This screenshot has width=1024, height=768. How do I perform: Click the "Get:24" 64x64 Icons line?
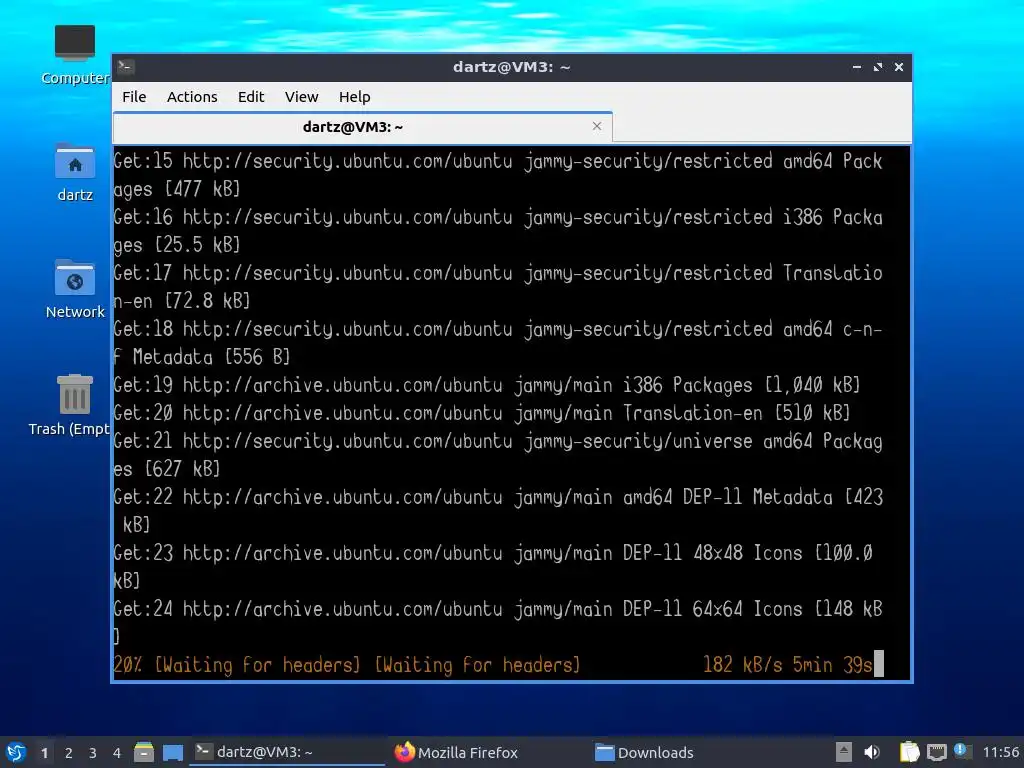(498, 623)
